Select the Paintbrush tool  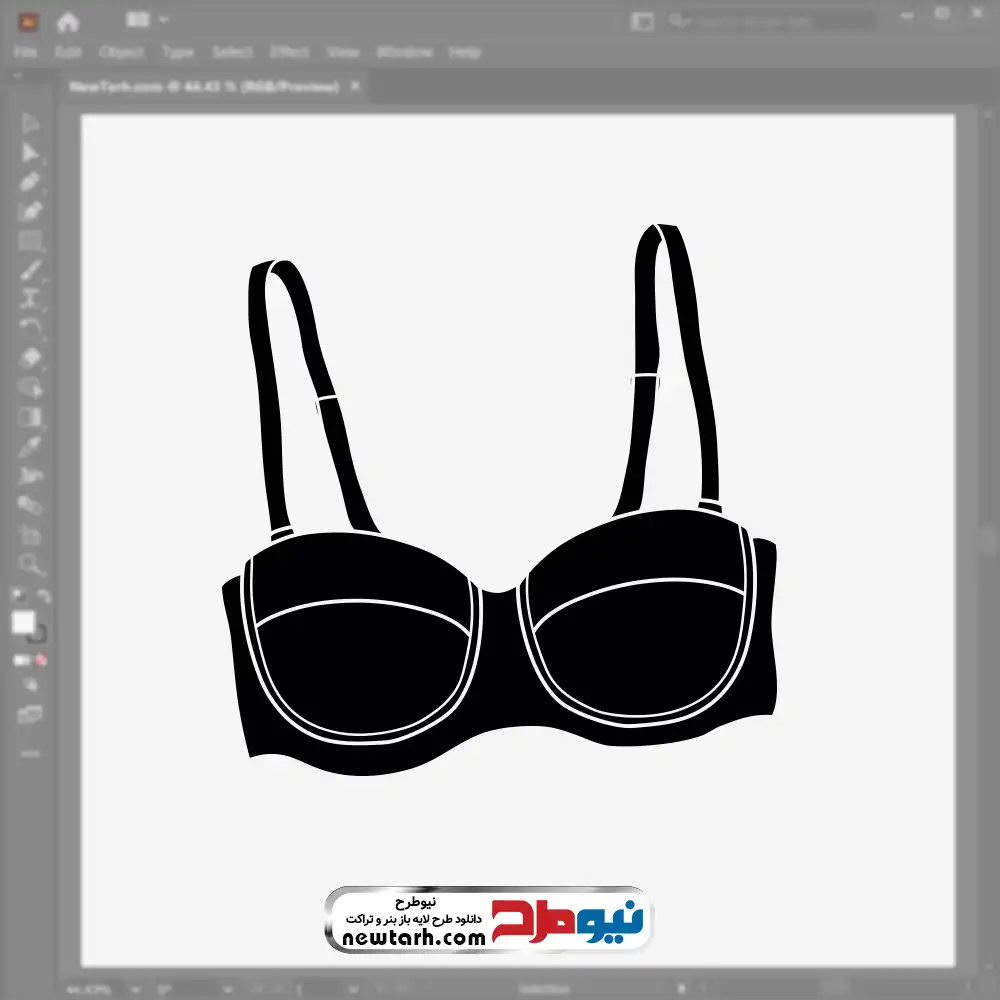click(31, 270)
